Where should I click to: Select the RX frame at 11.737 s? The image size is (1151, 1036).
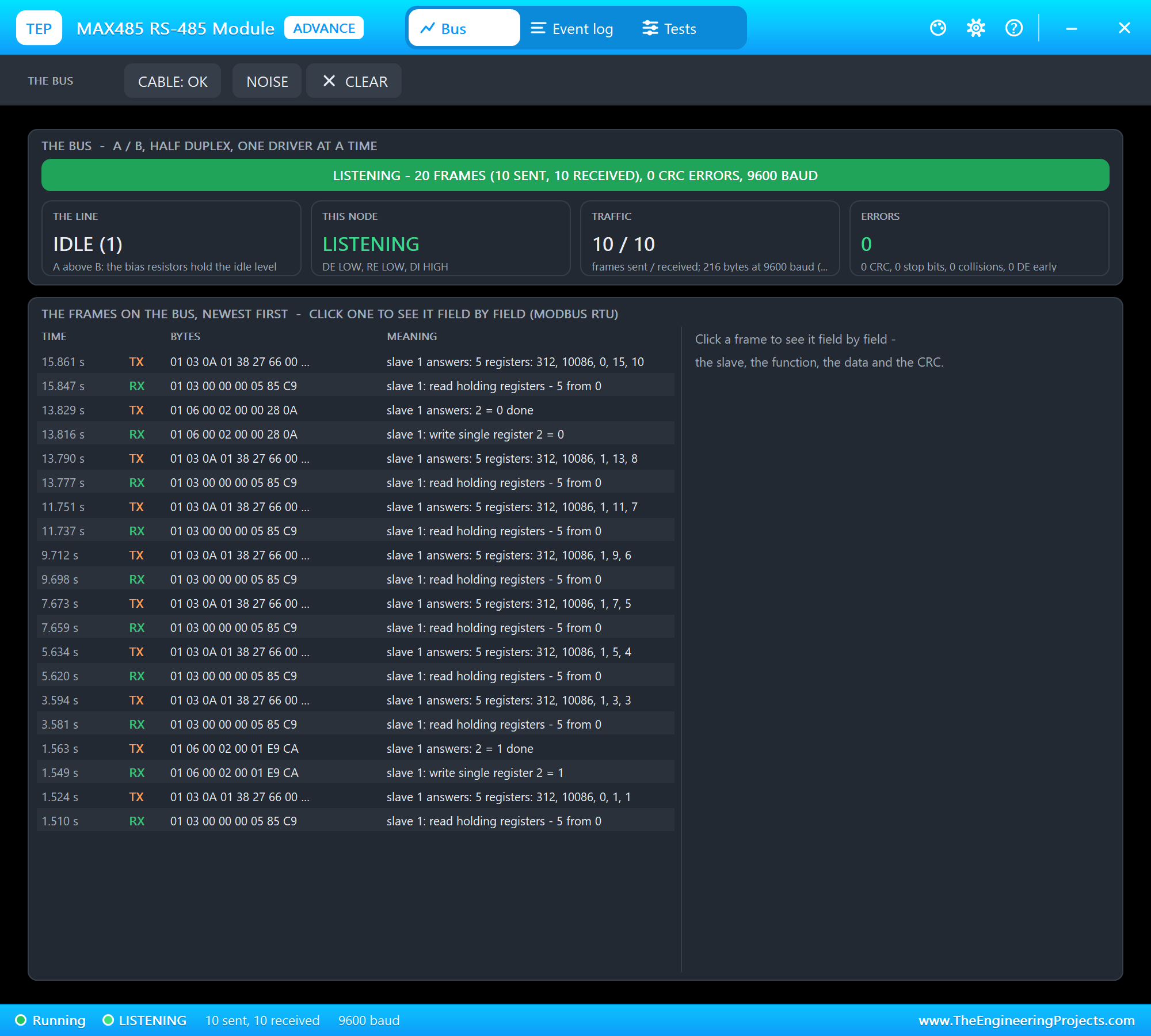(356, 531)
